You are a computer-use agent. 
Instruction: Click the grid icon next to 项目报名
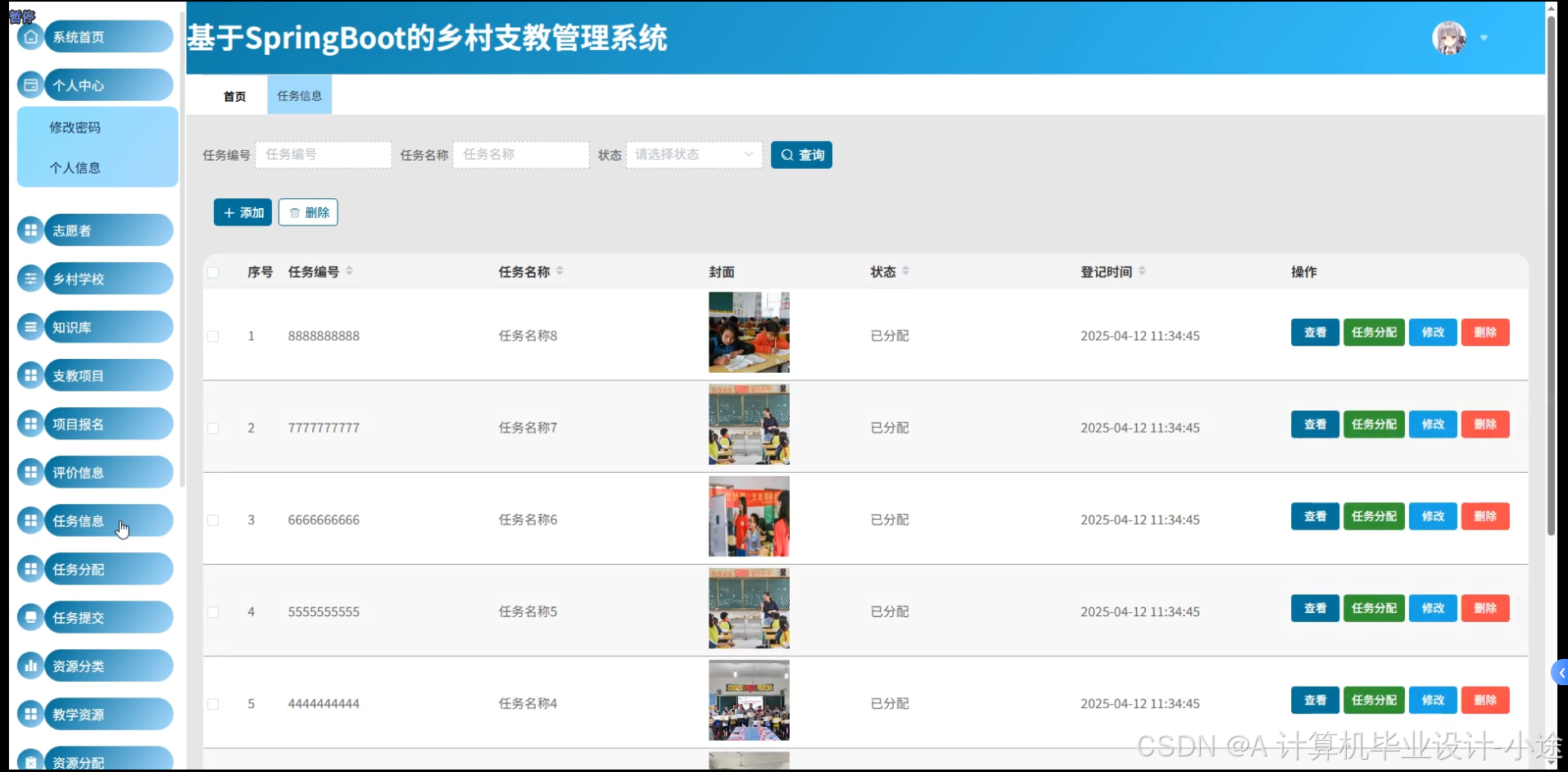(x=31, y=424)
